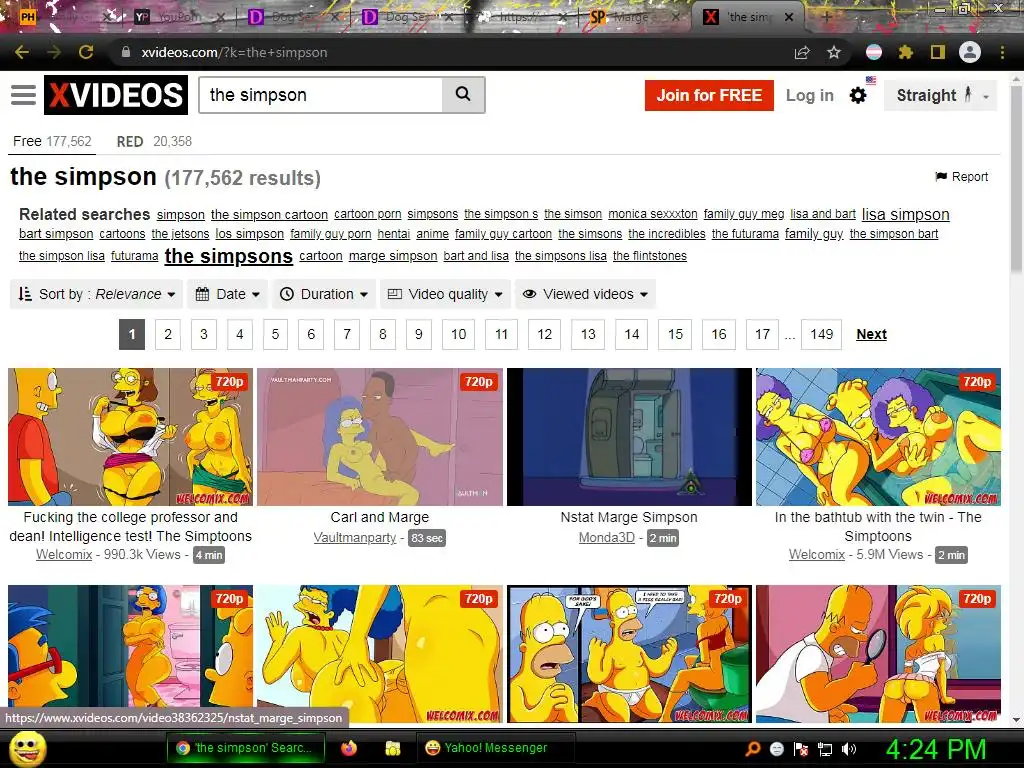This screenshot has width=1024, height=768.
Task: Click the Log in link
Action: pos(810,95)
